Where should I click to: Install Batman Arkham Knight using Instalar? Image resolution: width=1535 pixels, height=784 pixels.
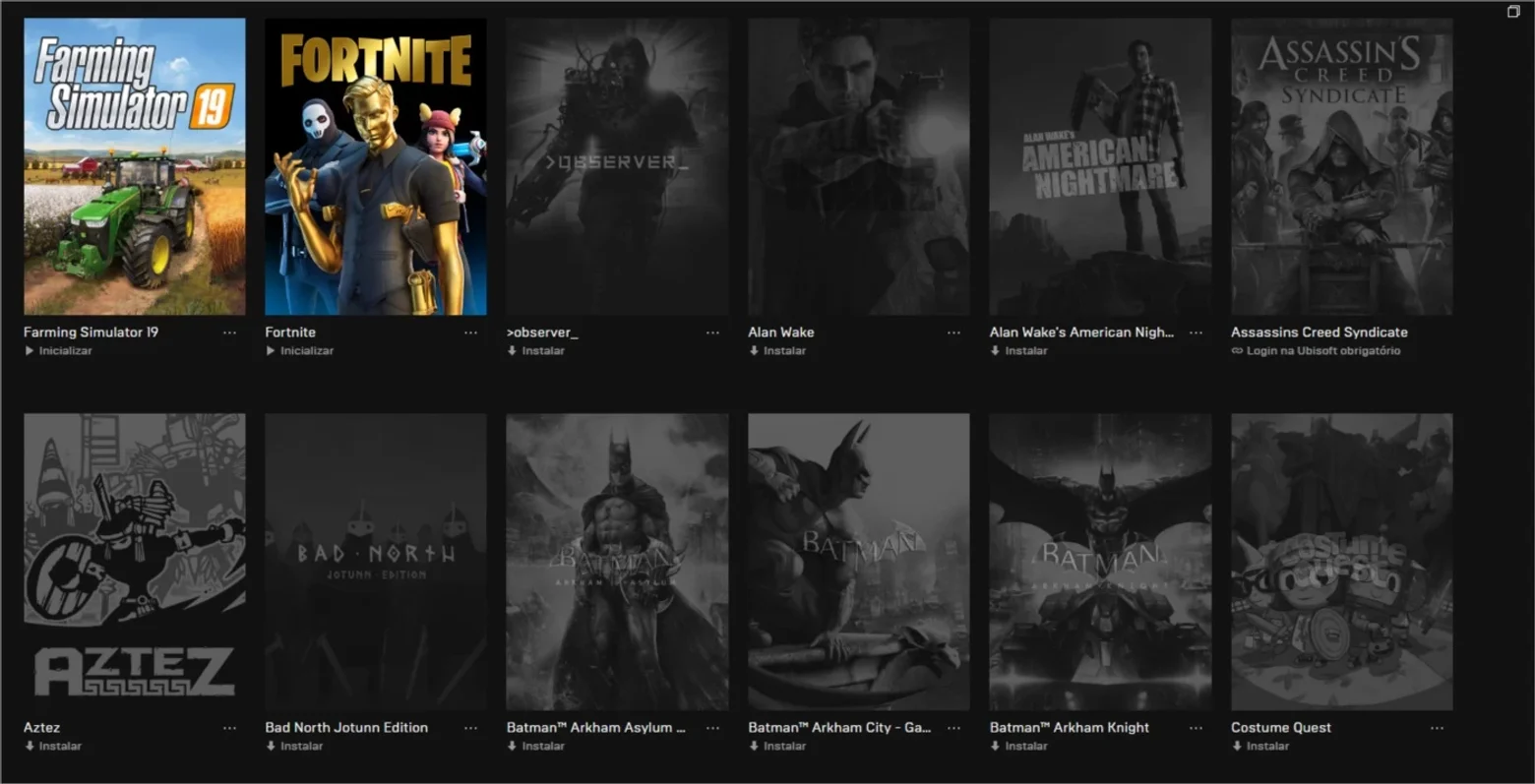[x=1019, y=746]
